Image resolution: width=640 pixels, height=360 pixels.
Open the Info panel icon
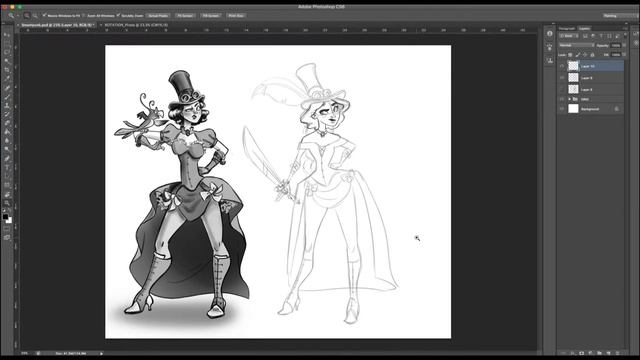(550, 33)
